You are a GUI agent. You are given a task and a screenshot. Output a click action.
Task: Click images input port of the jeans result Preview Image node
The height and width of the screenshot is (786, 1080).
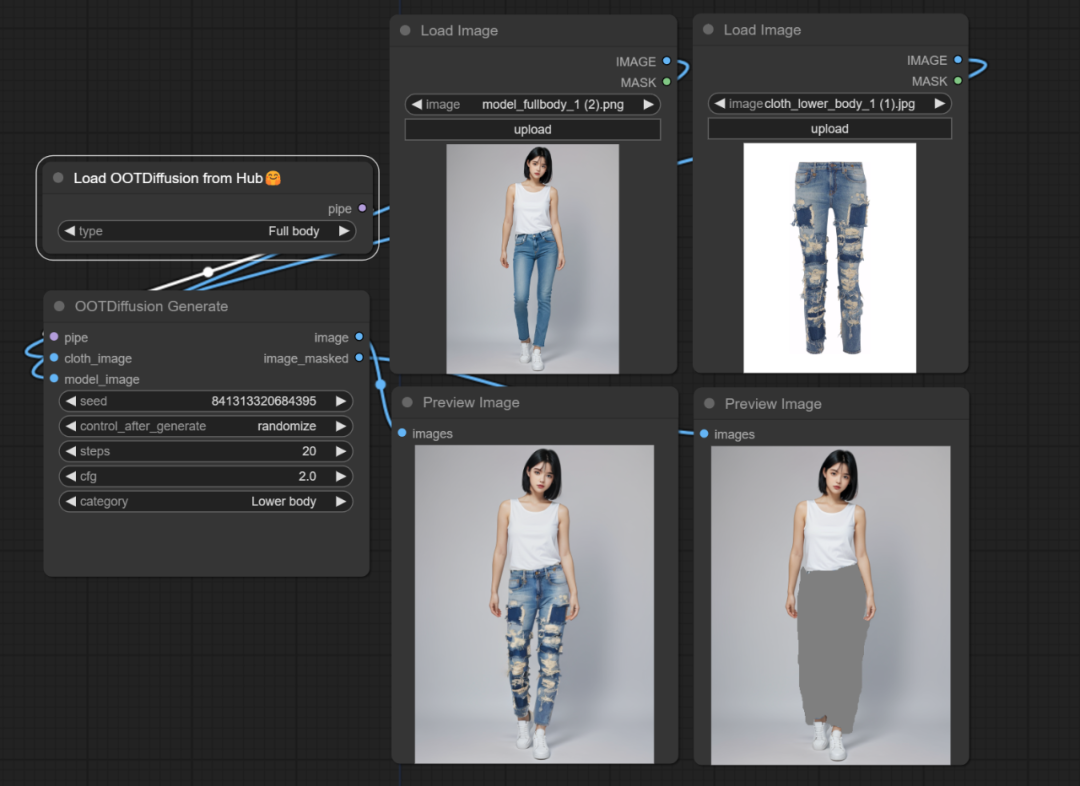pos(402,433)
